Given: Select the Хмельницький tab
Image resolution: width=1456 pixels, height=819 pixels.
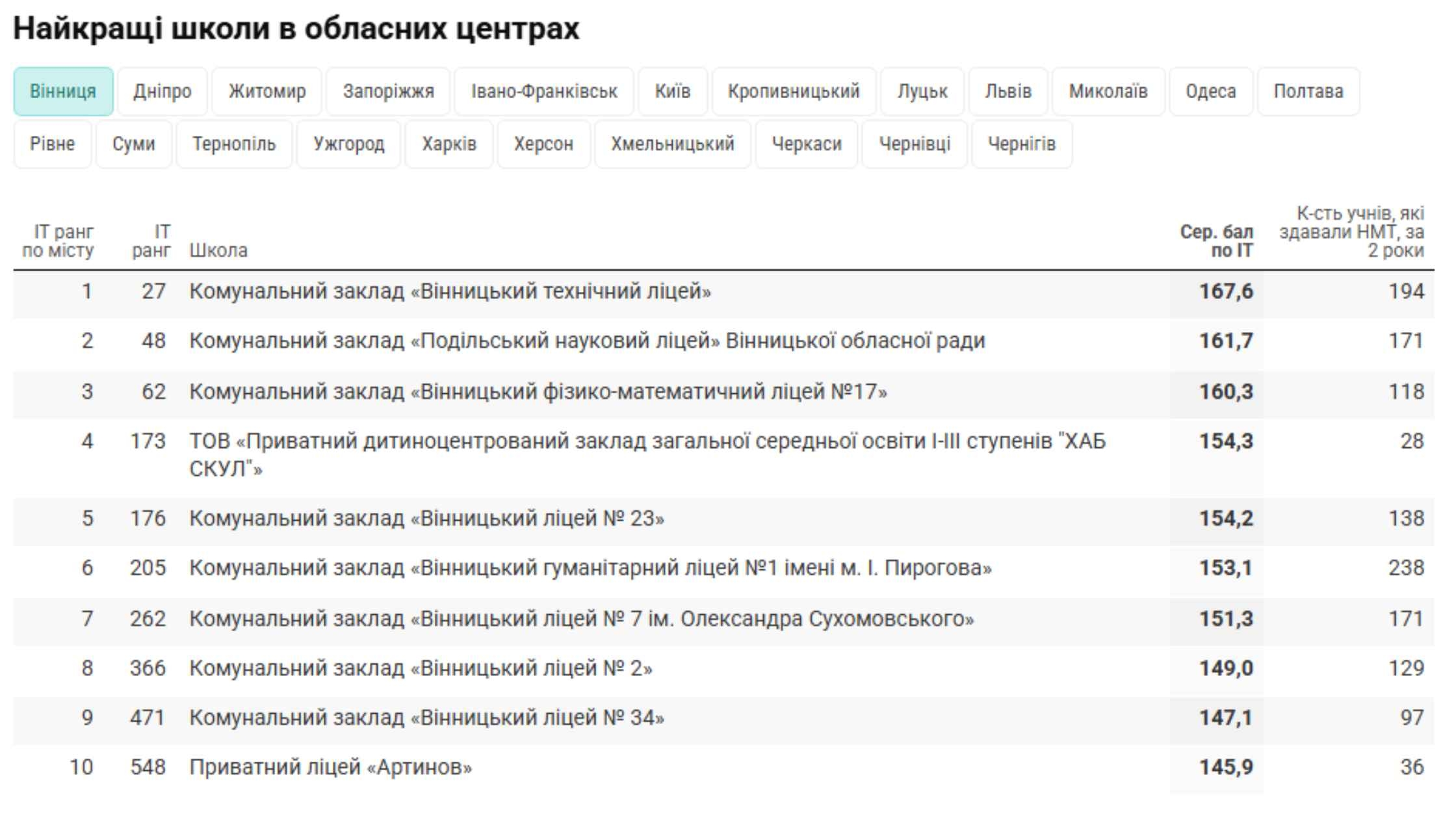Looking at the screenshot, I should [672, 144].
